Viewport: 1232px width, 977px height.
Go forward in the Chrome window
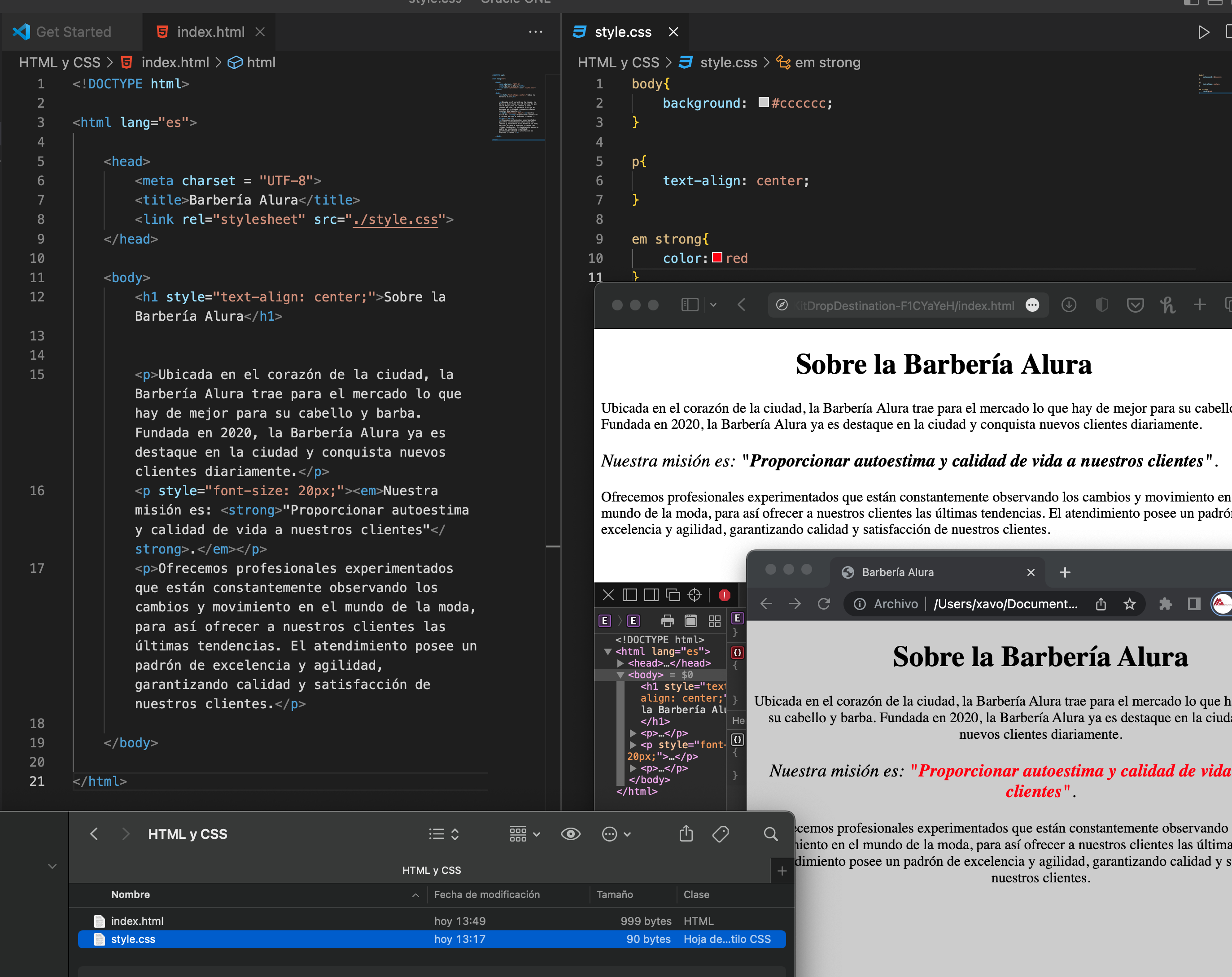coord(795,603)
